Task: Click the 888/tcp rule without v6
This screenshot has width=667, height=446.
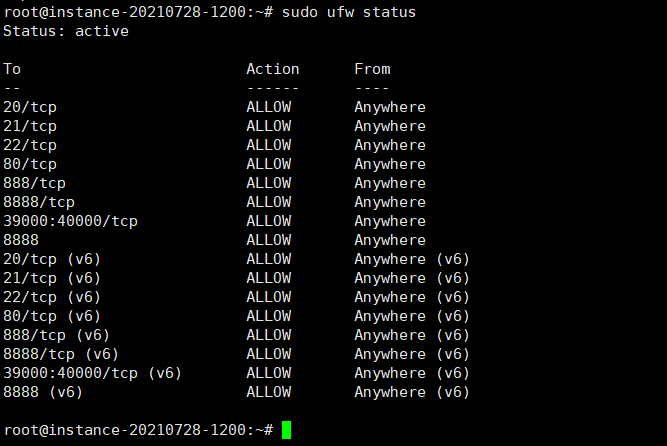Action: (x=34, y=183)
